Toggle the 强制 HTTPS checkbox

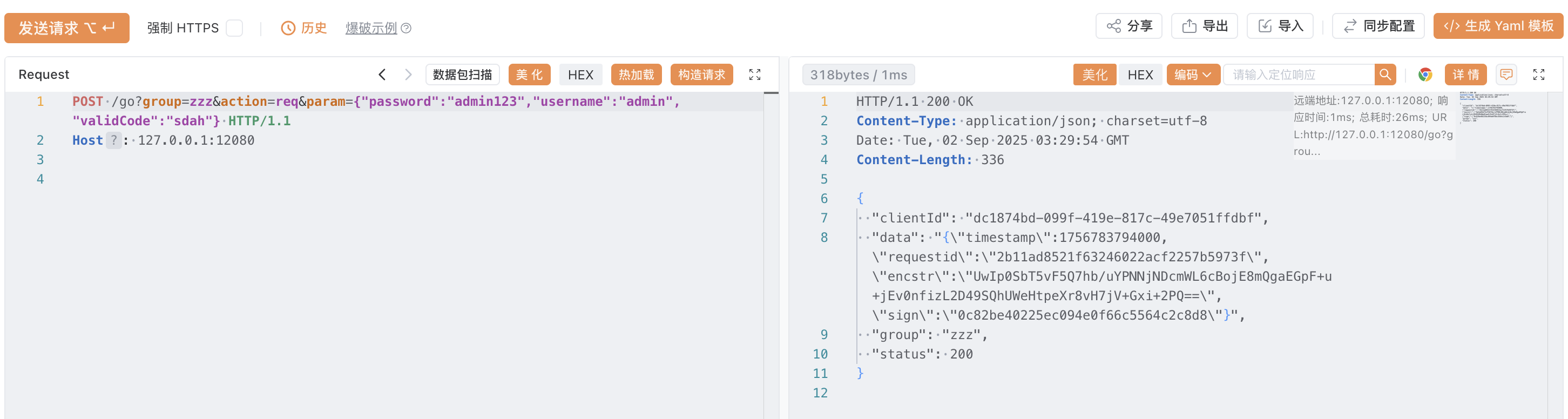click(x=234, y=28)
